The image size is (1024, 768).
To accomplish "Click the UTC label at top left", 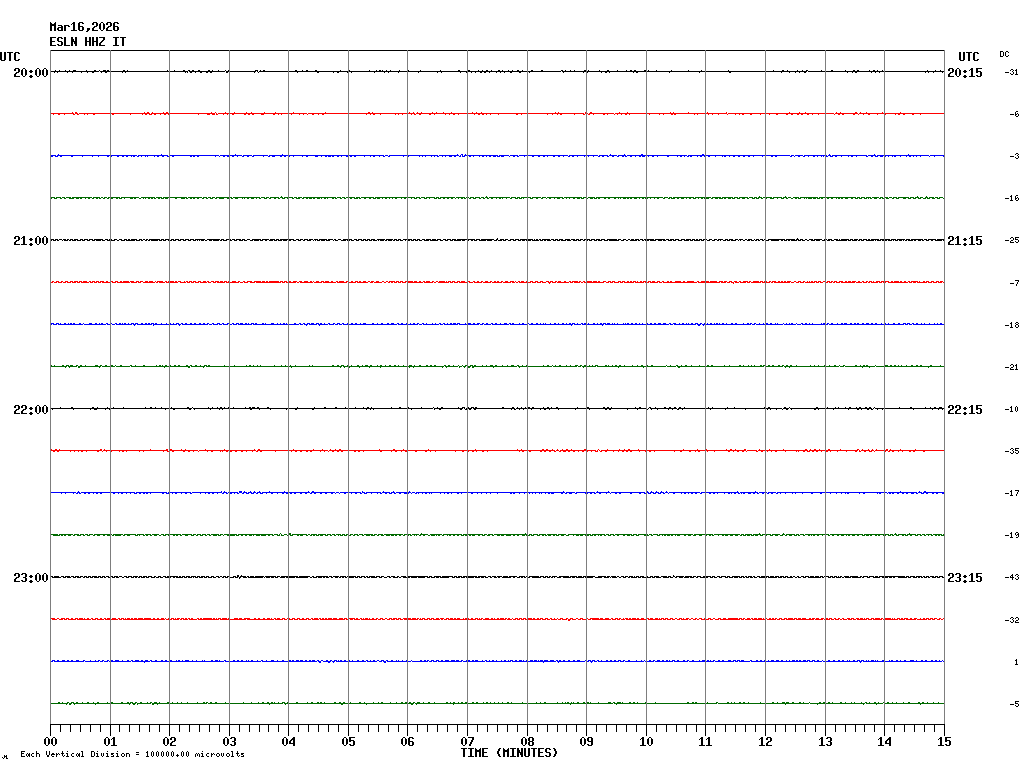I will [x=10, y=57].
